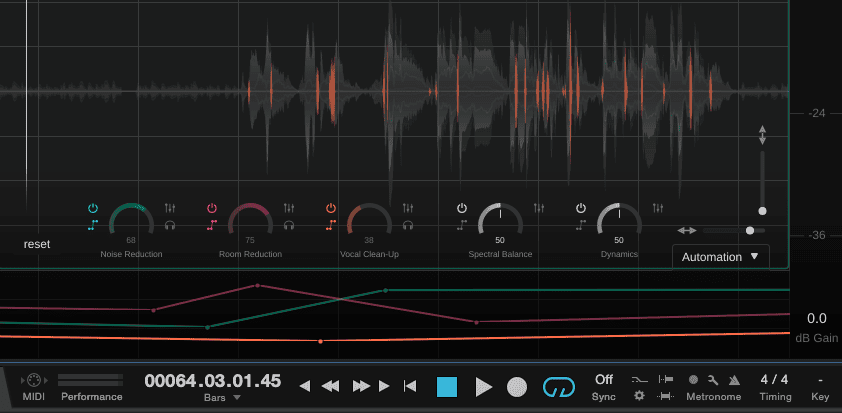842x413 pixels.
Task: Click the MIDI icon in transport bar
Action: (x=33, y=381)
